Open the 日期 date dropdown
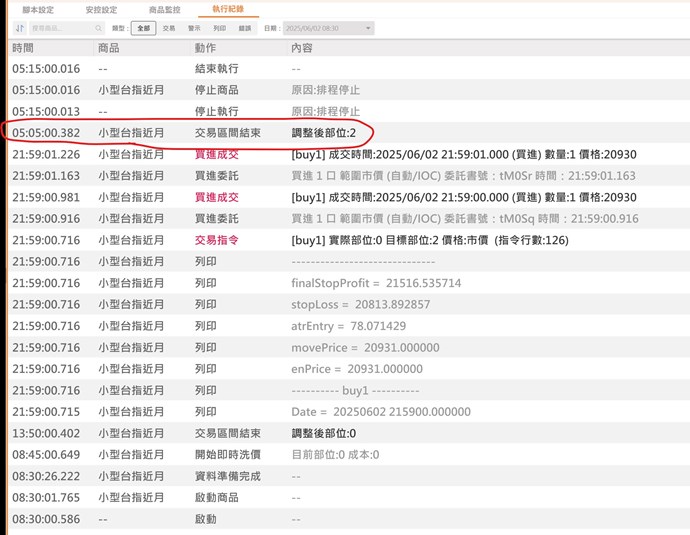690x535 pixels. pyautogui.click(x=328, y=29)
